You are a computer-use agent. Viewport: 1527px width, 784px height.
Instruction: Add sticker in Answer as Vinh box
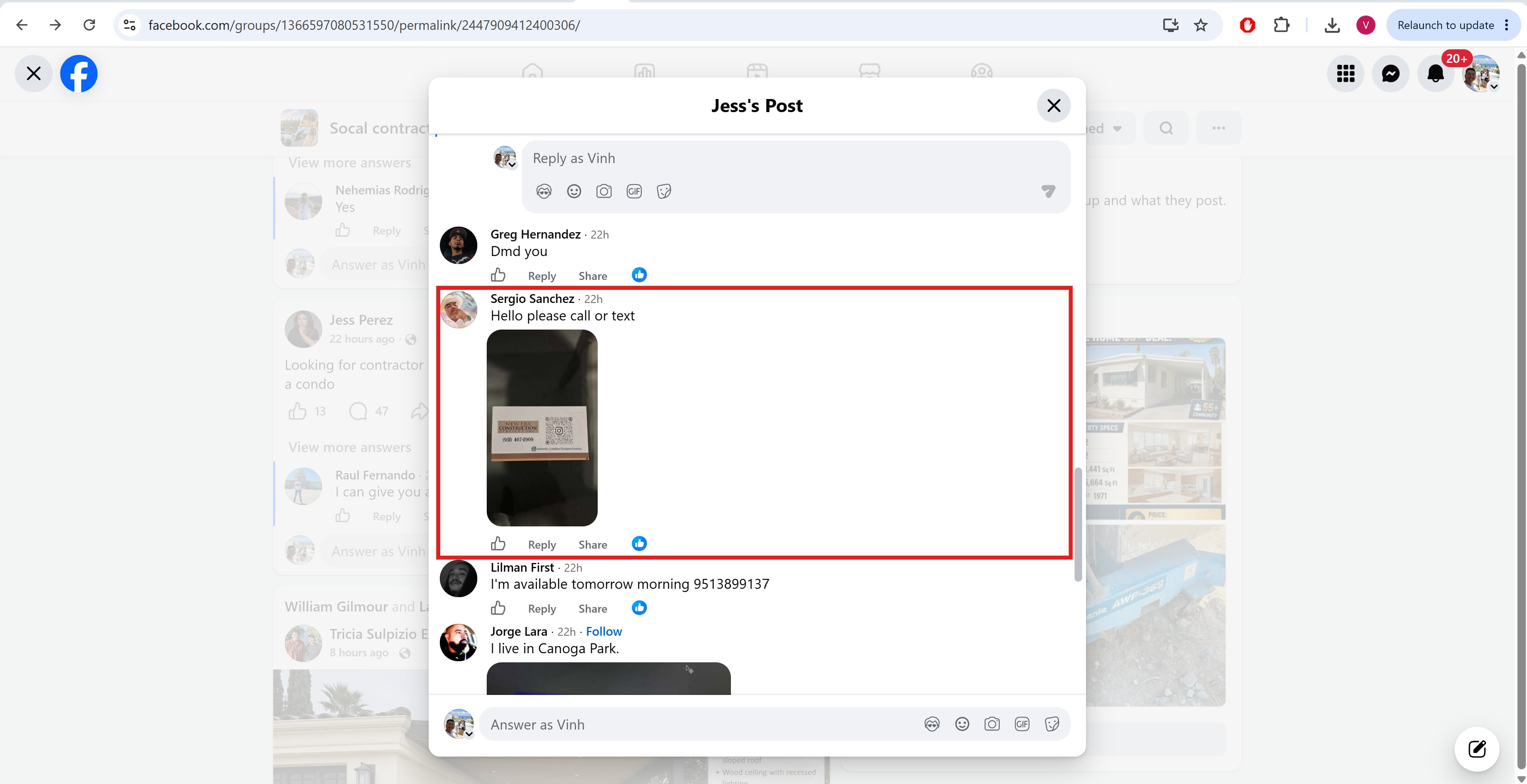coord(1052,724)
